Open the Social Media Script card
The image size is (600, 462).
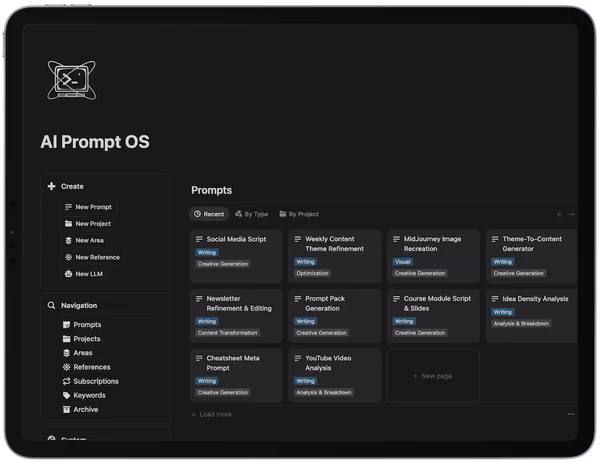coord(236,256)
